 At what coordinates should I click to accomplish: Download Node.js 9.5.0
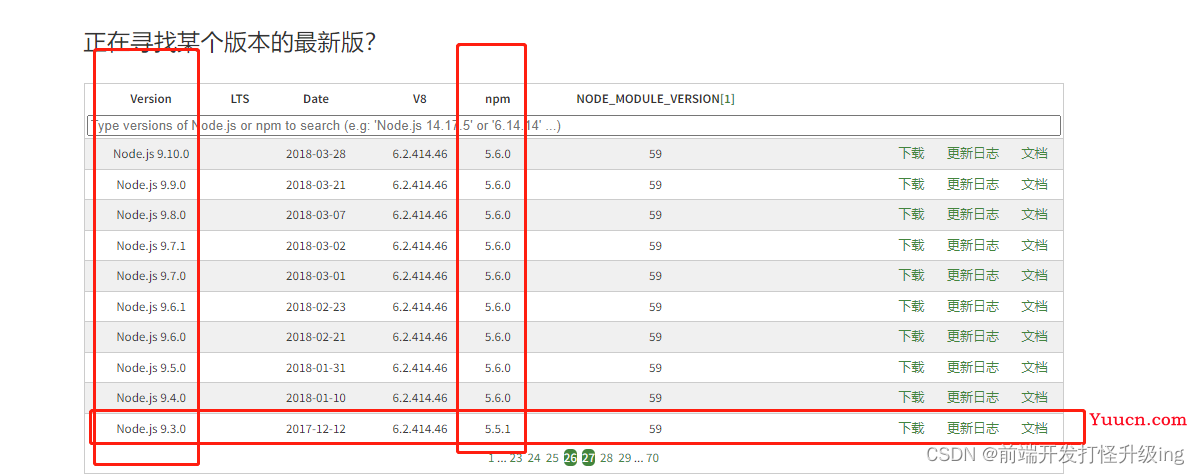[911, 367]
